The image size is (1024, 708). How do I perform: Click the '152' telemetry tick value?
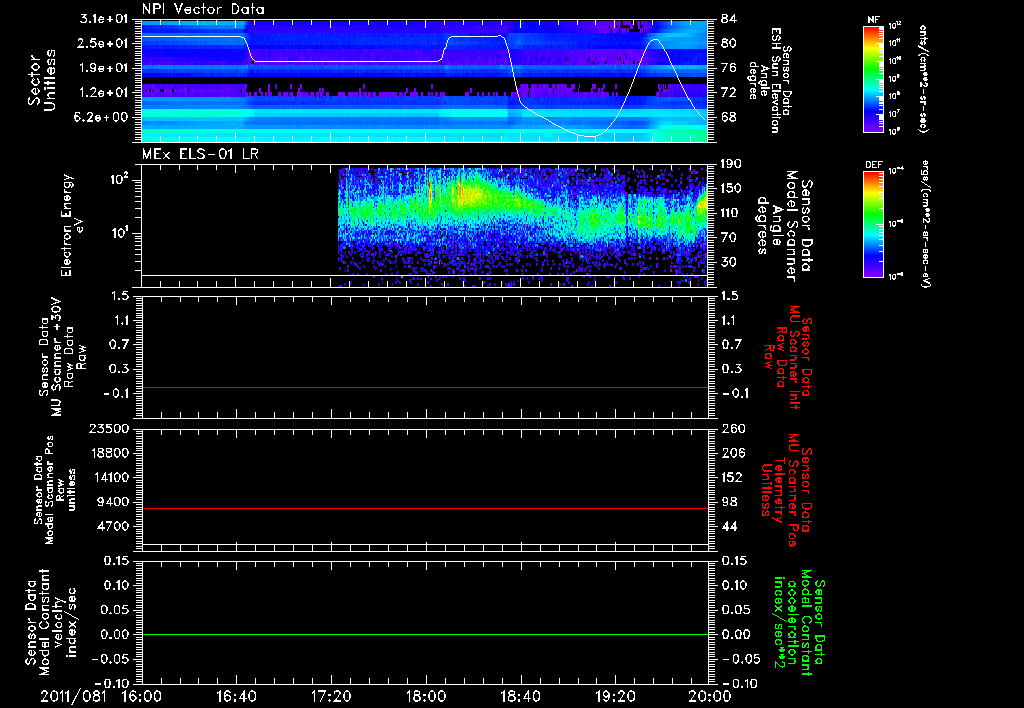pyautogui.click(x=732, y=477)
